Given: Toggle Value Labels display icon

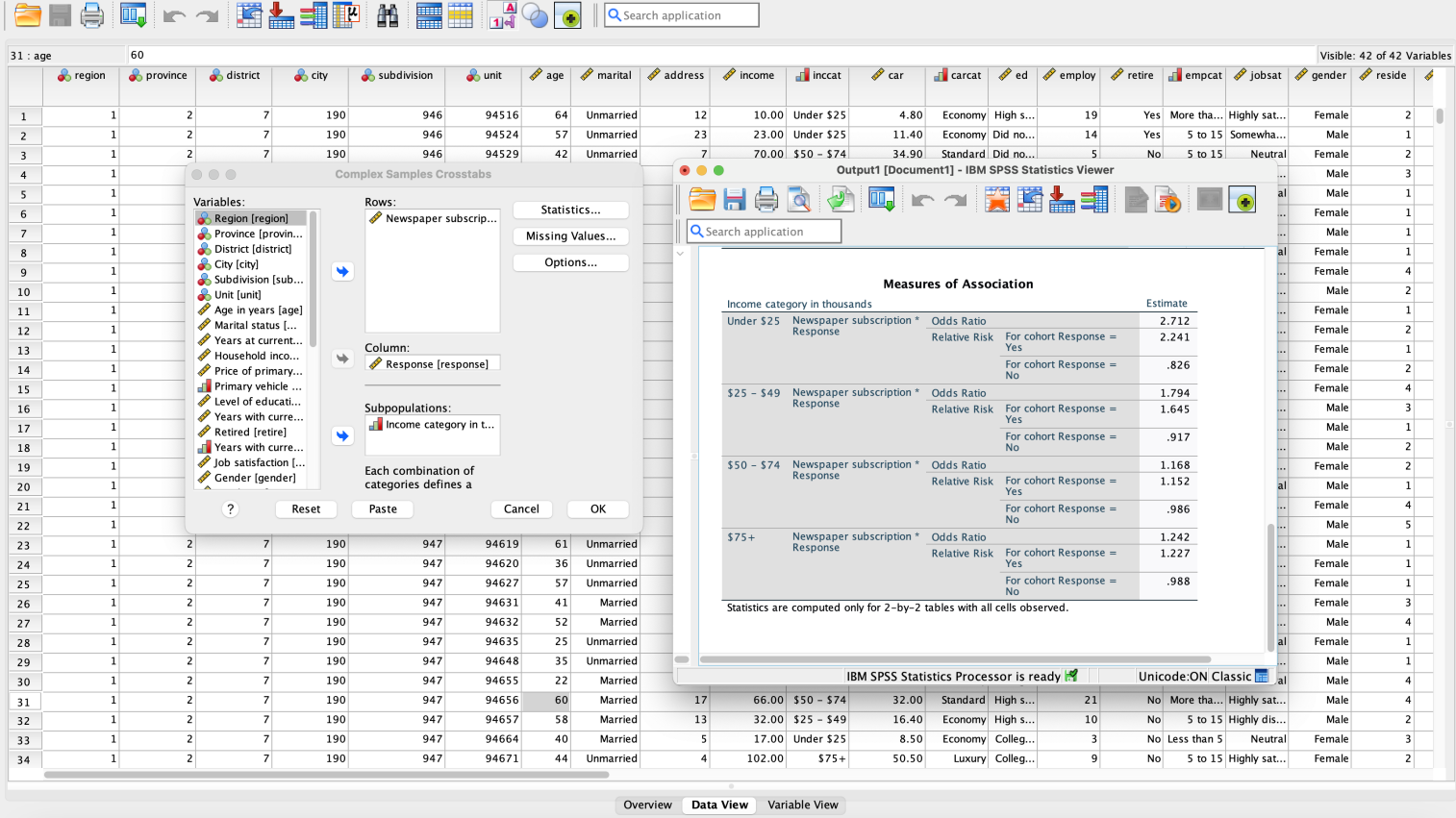Looking at the screenshot, I should click(503, 15).
